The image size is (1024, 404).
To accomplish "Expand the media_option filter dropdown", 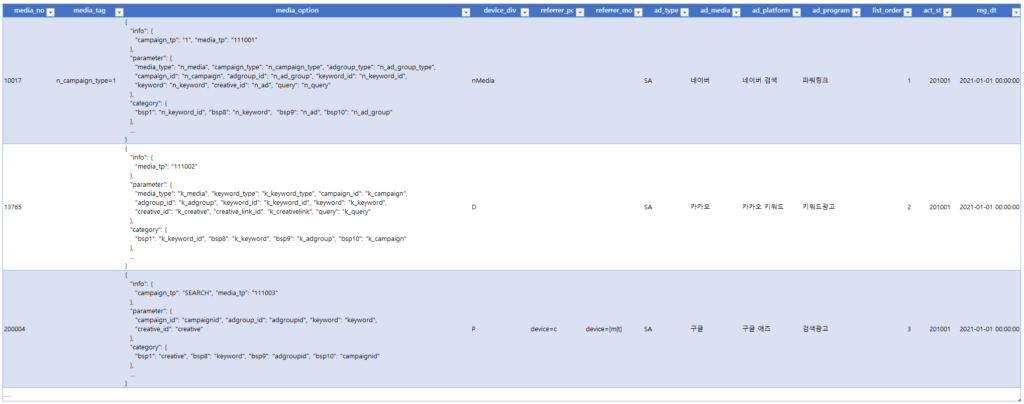I will [x=465, y=11].
